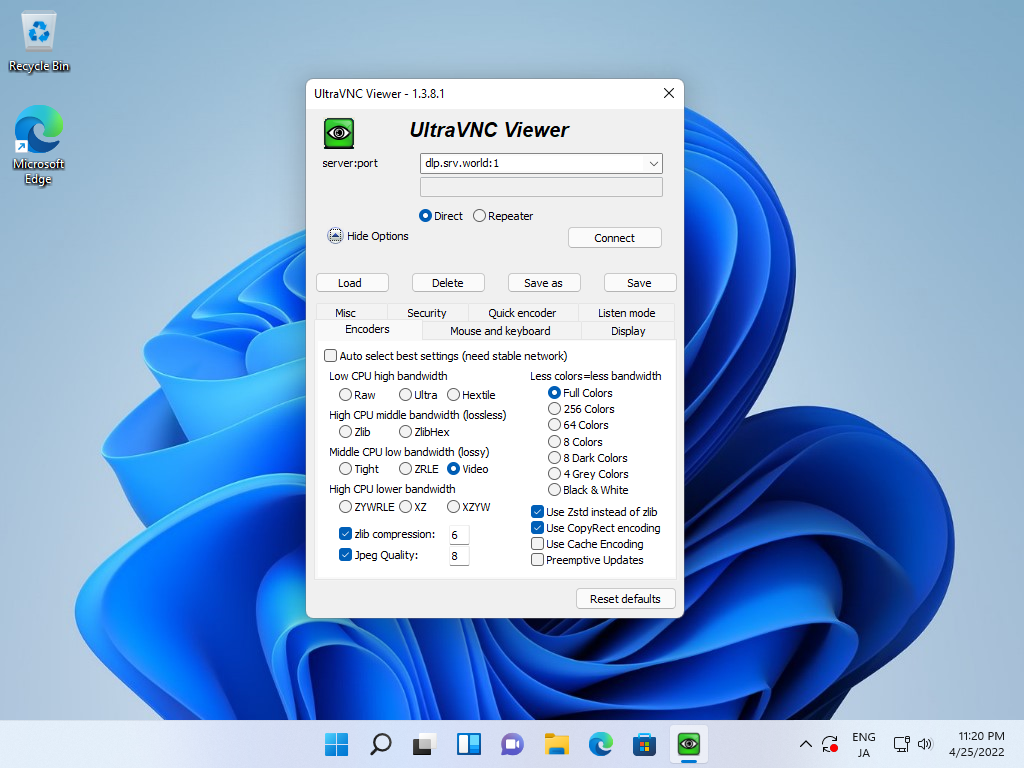Click the UltraVNC eye logo icon
This screenshot has height=768, width=1024.
(x=338, y=132)
